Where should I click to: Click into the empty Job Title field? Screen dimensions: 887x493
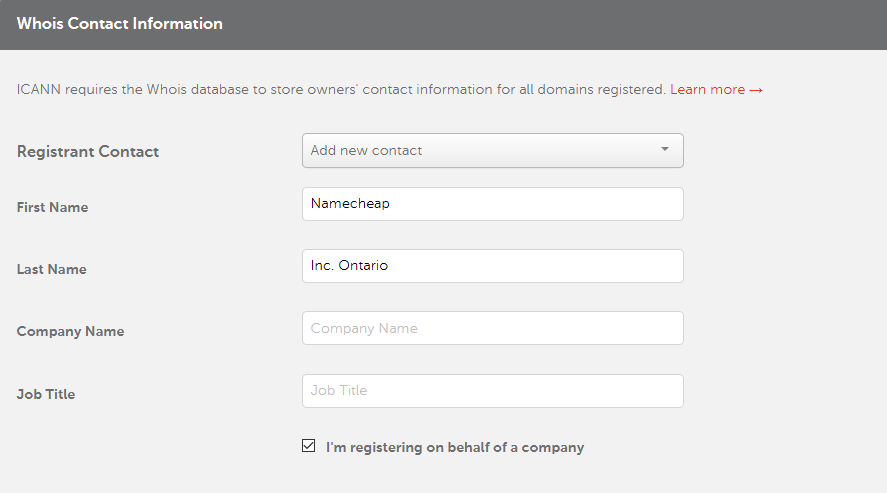(493, 391)
